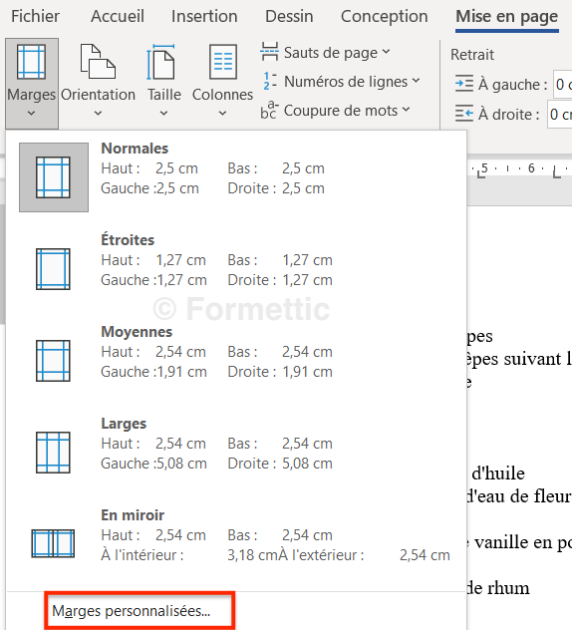Pick the En miroir margin icon
572x630 pixels.
[x=53, y=544]
